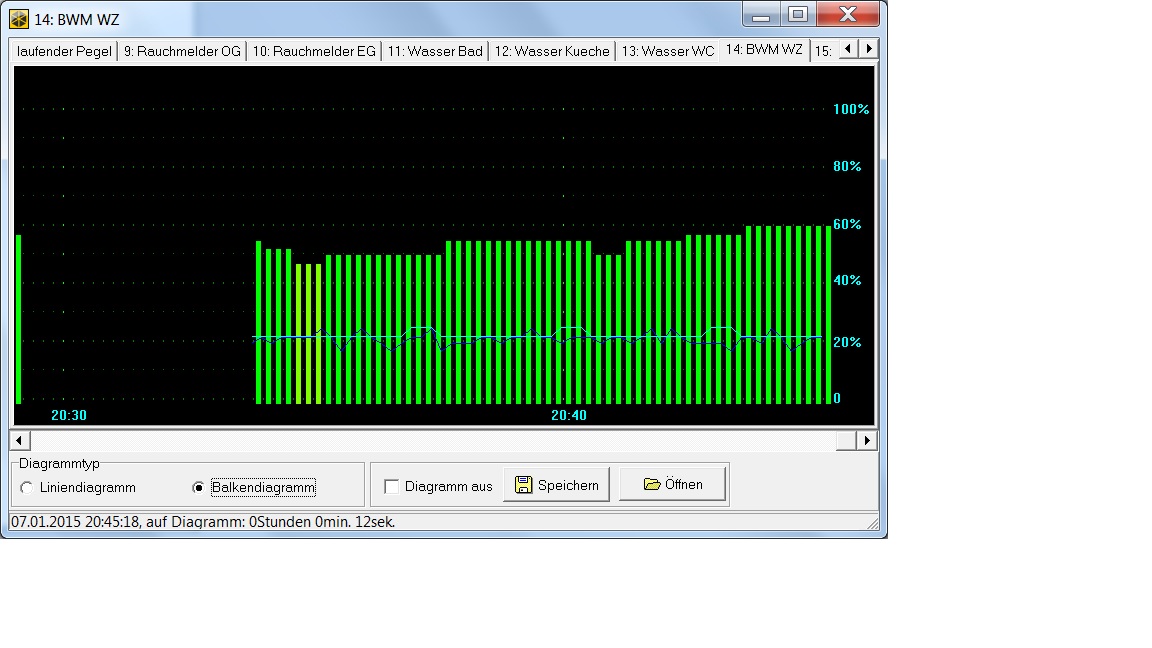1152x648 pixels.
Task: Click the open folder icon on Öffnen
Action: (x=652, y=484)
